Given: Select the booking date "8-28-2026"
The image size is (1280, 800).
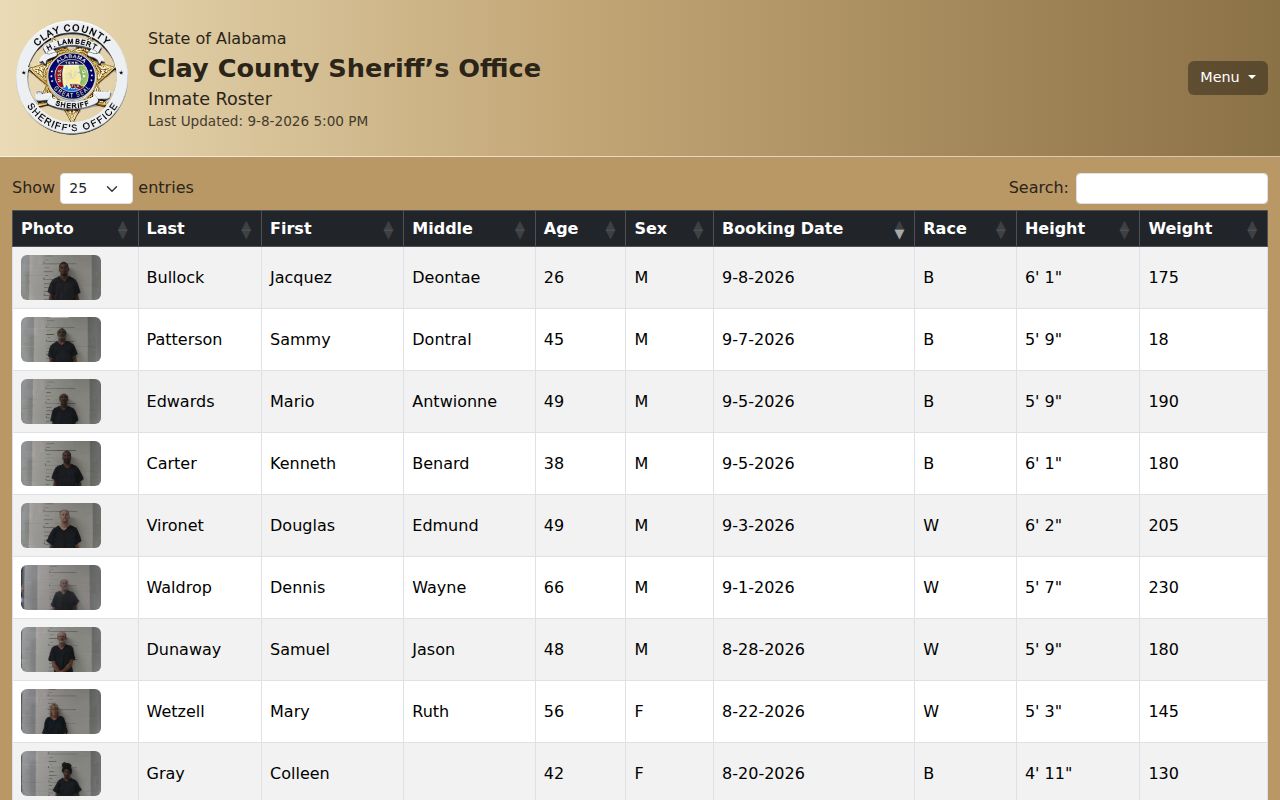Looking at the screenshot, I should (x=763, y=650).
